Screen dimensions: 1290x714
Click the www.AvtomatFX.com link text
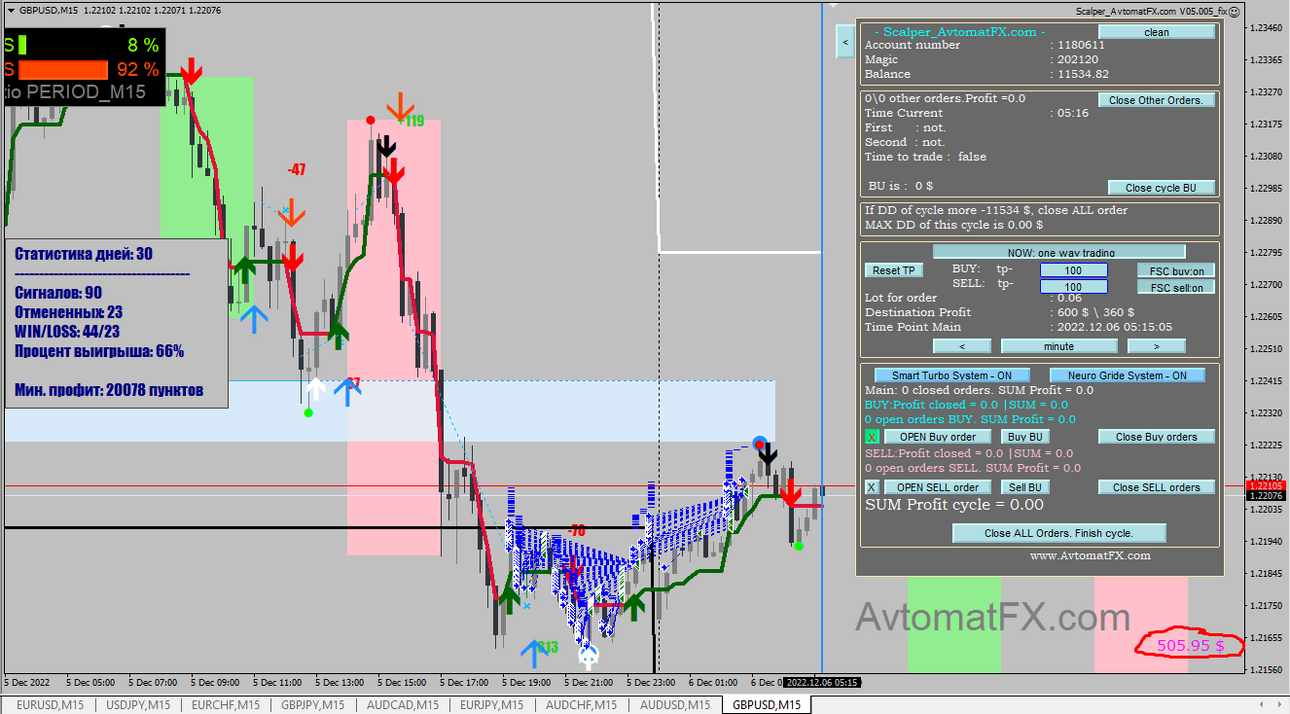tap(1090, 555)
